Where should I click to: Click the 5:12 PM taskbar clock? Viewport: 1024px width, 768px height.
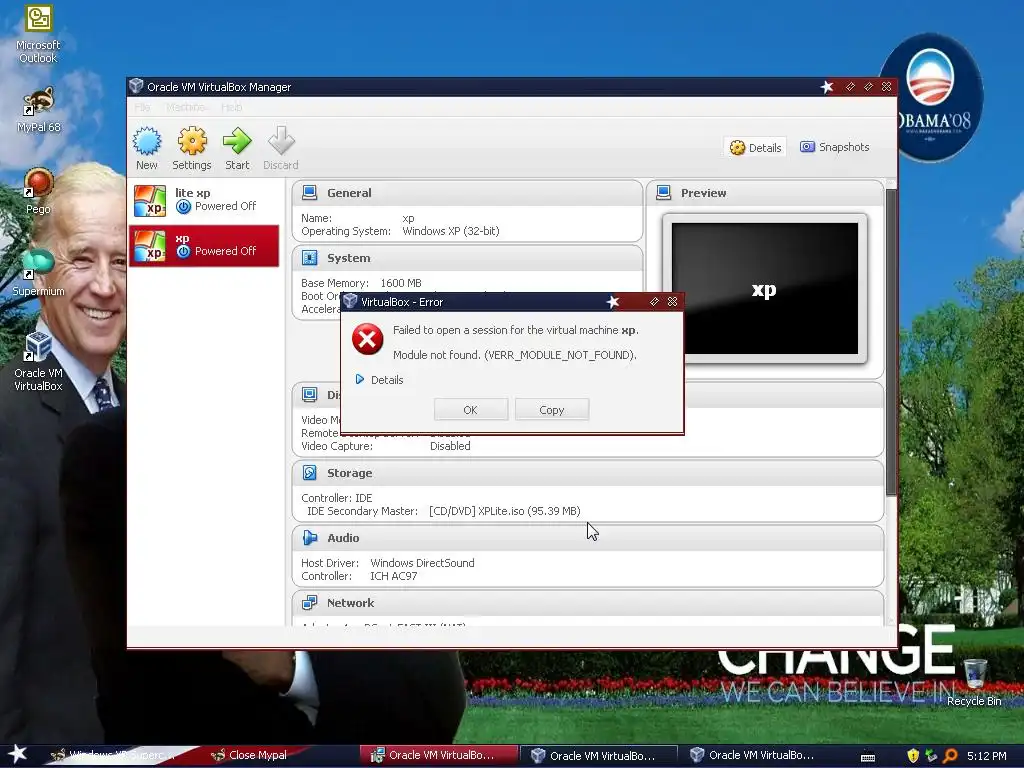click(986, 756)
